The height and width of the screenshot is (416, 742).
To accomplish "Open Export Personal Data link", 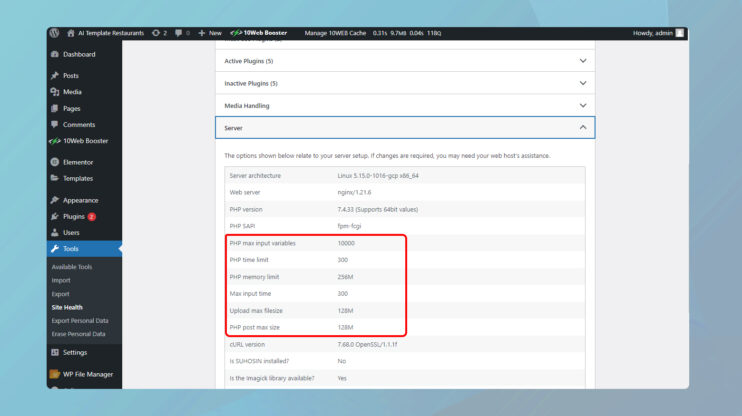I will [x=78, y=321].
